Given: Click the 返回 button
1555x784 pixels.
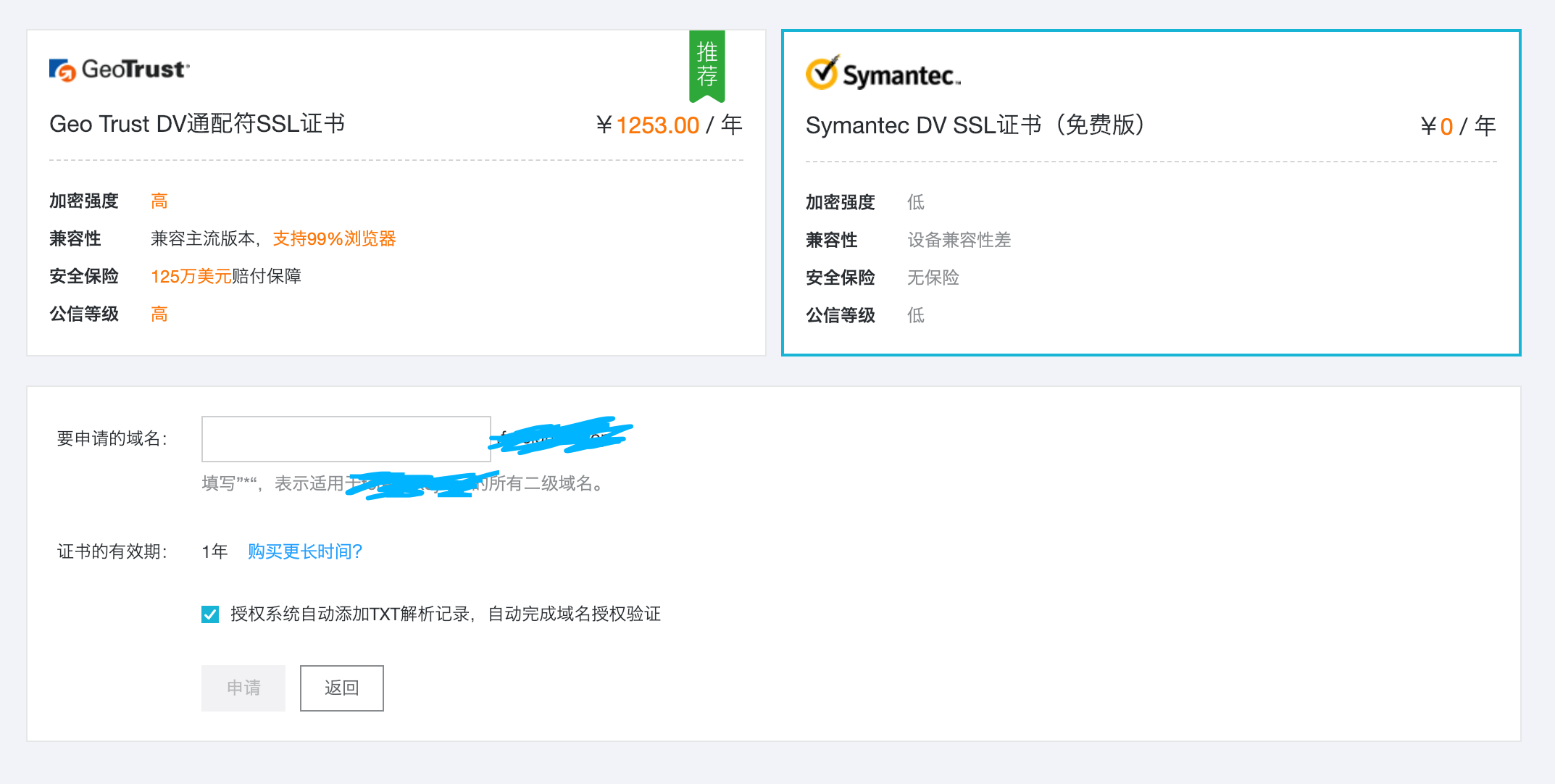Looking at the screenshot, I should (x=341, y=688).
